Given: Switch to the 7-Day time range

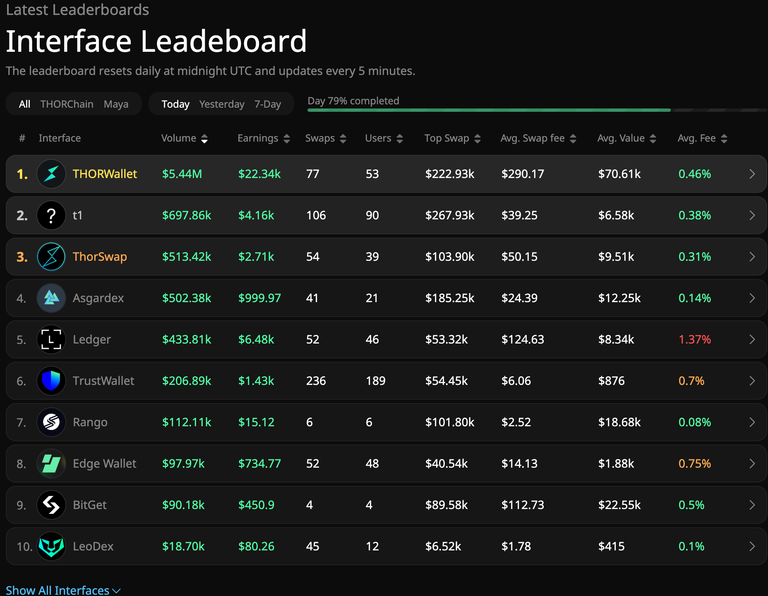Looking at the screenshot, I should pos(267,104).
